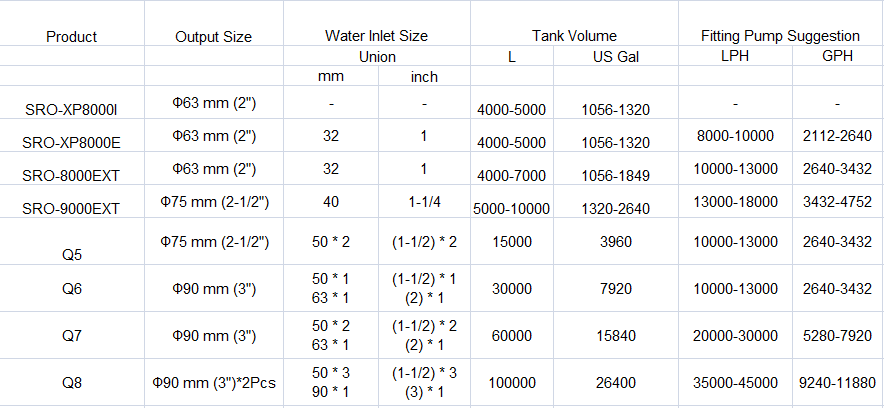Select the SRO-8000EXT product cell
This screenshot has height=408, width=884.
pos(71,176)
